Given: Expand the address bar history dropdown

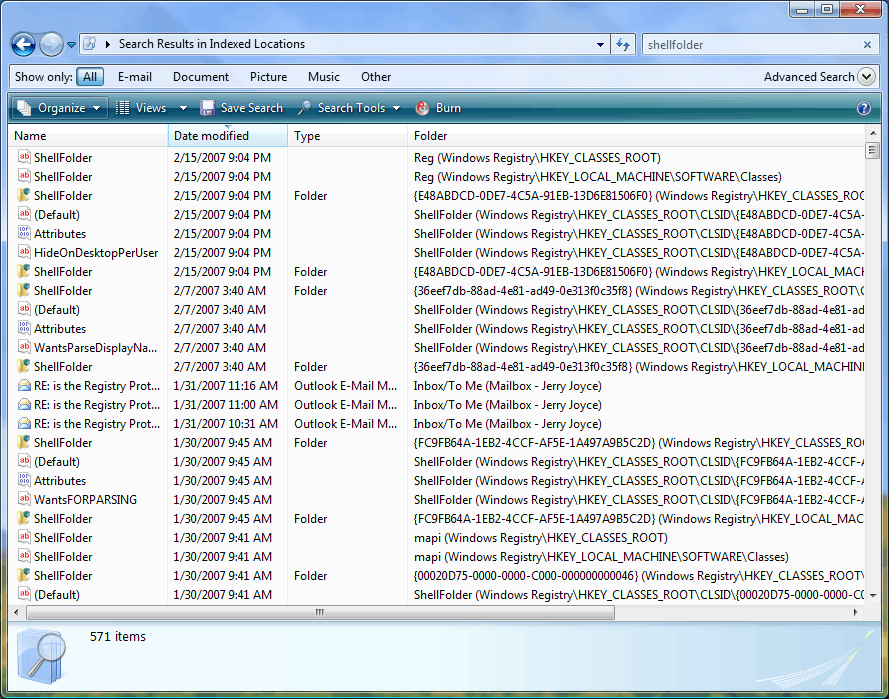Looking at the screenshot, I should [600, 44].
